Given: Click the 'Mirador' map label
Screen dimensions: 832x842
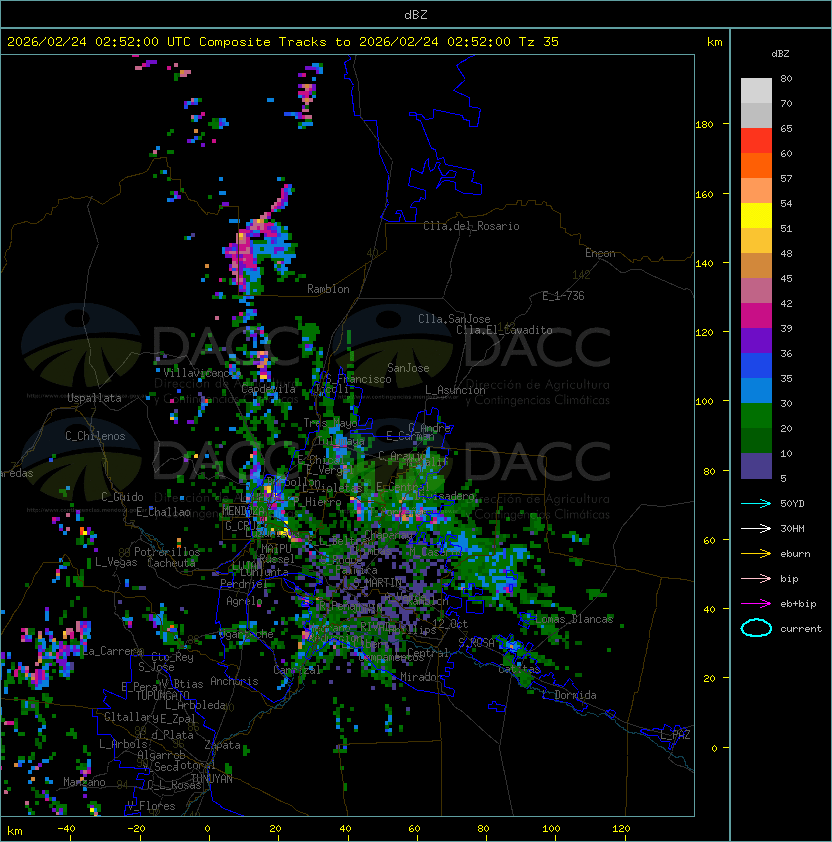Looking at the screenshot, I should click(x=421, y=677).
